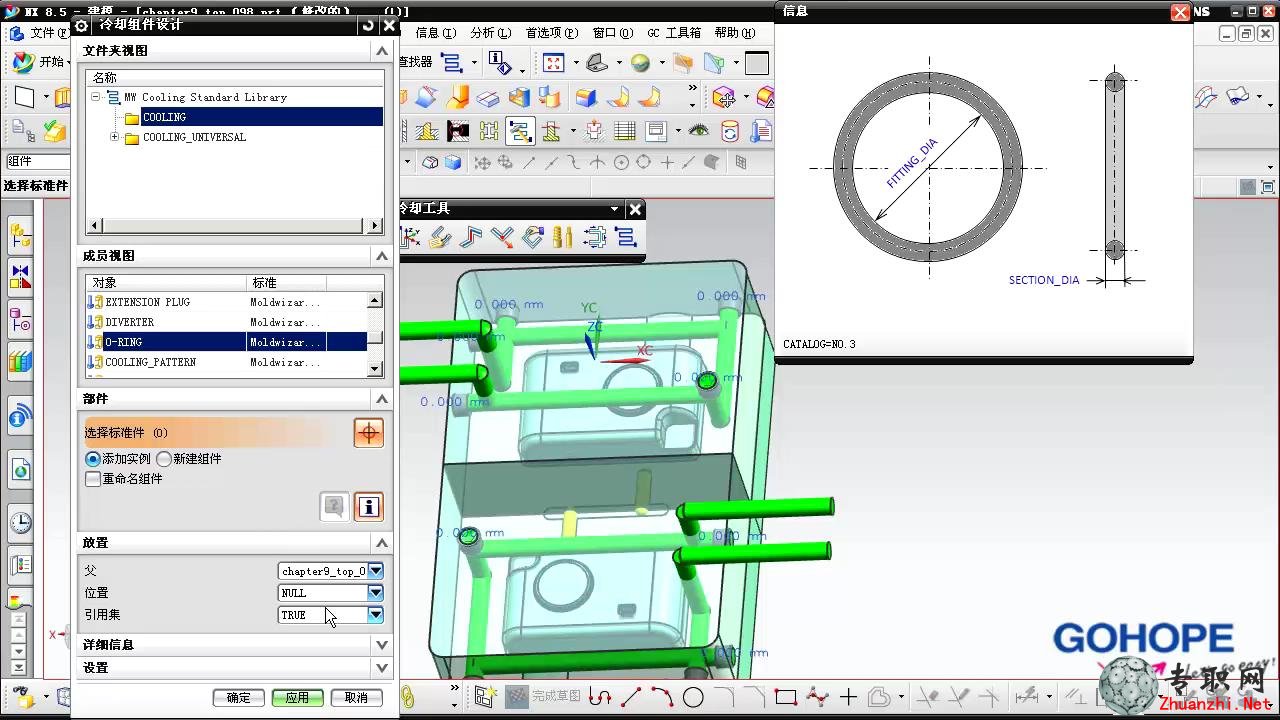The image size is (1280, 720).
Task: Click the red cylinder refresh icon
Action: click(x=730, y=131)
